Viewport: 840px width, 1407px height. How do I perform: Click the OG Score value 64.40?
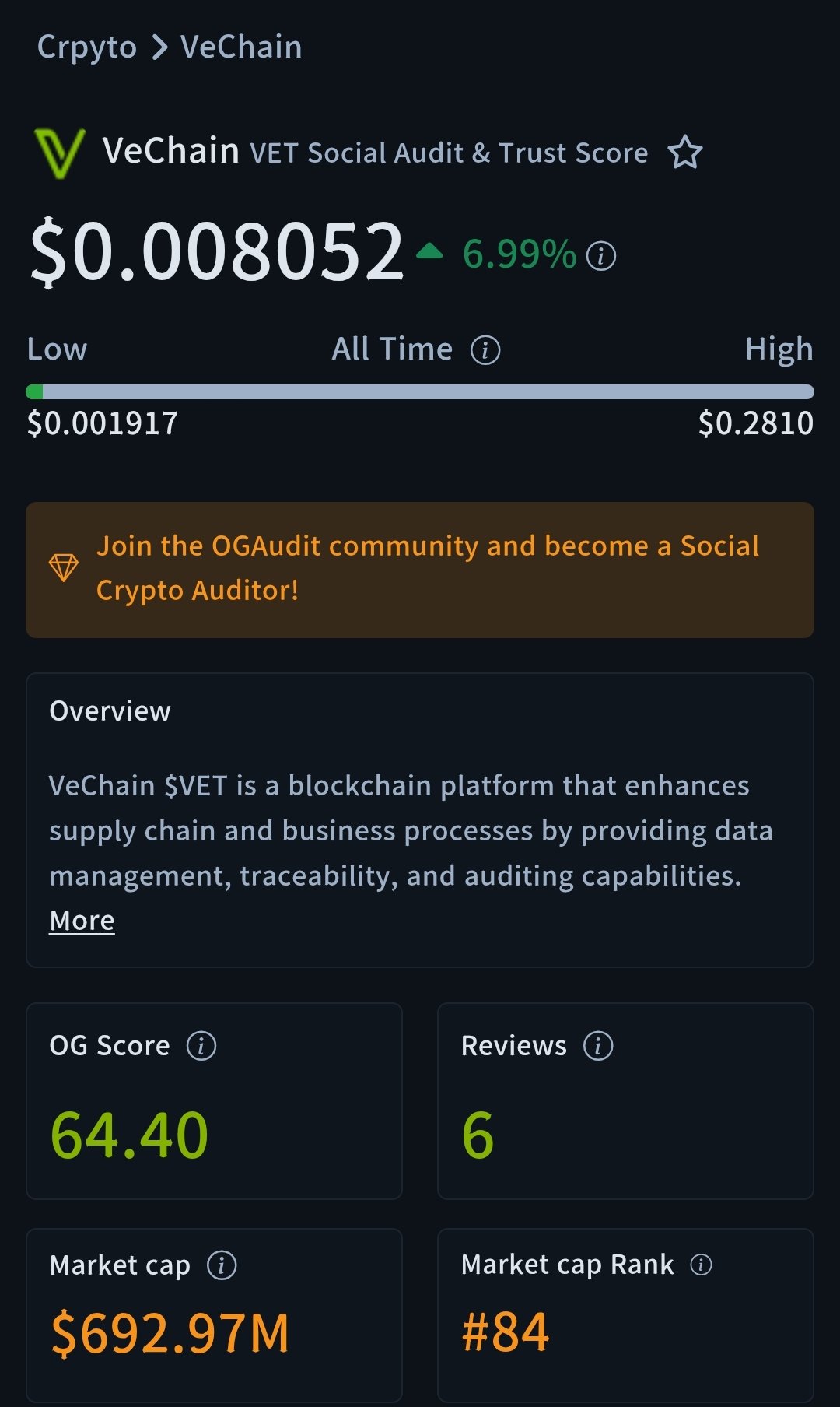coord(129,1135)
